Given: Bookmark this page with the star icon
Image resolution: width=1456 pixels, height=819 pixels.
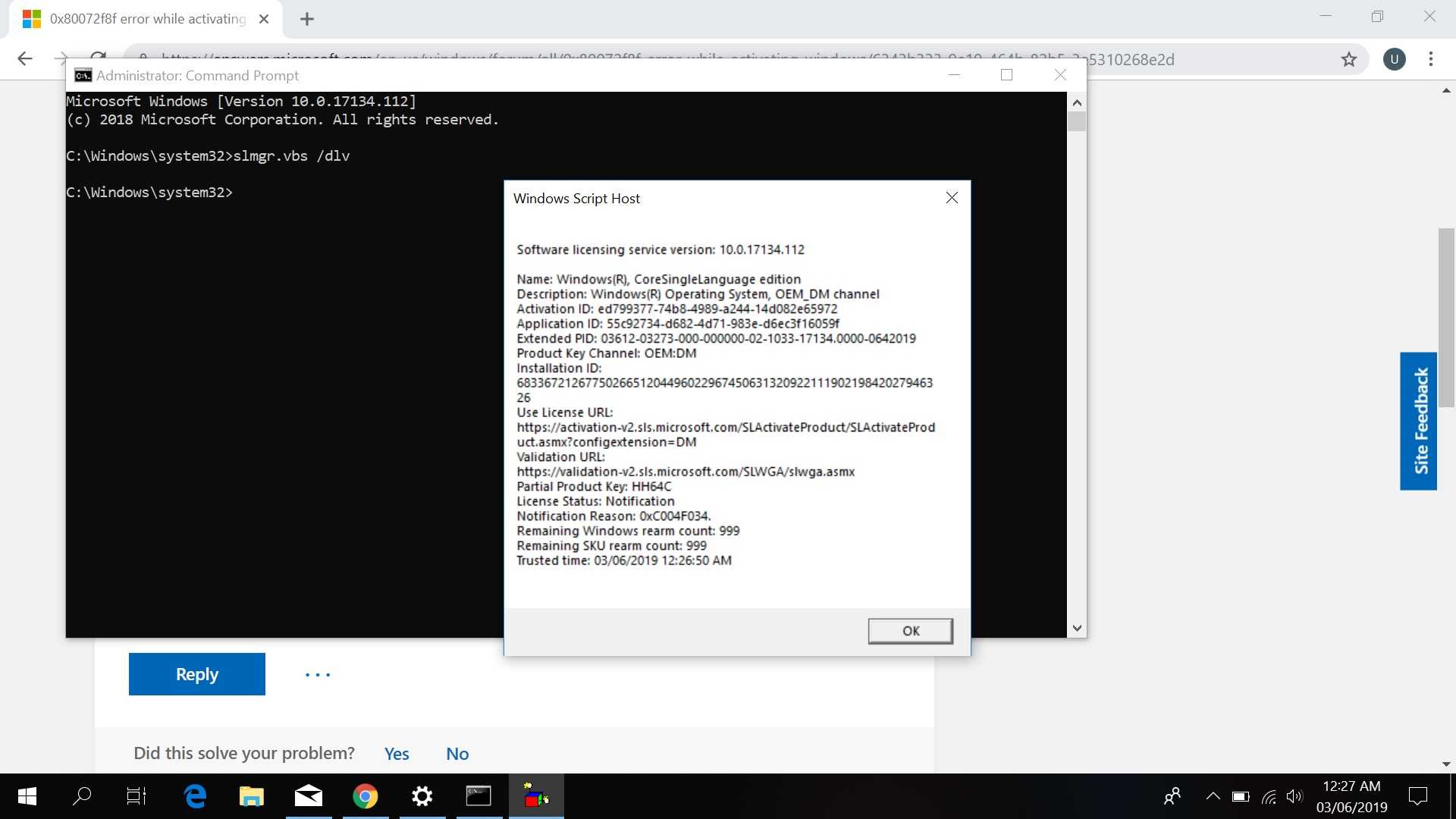Looking at the screenshot, I should [1348, 59].
